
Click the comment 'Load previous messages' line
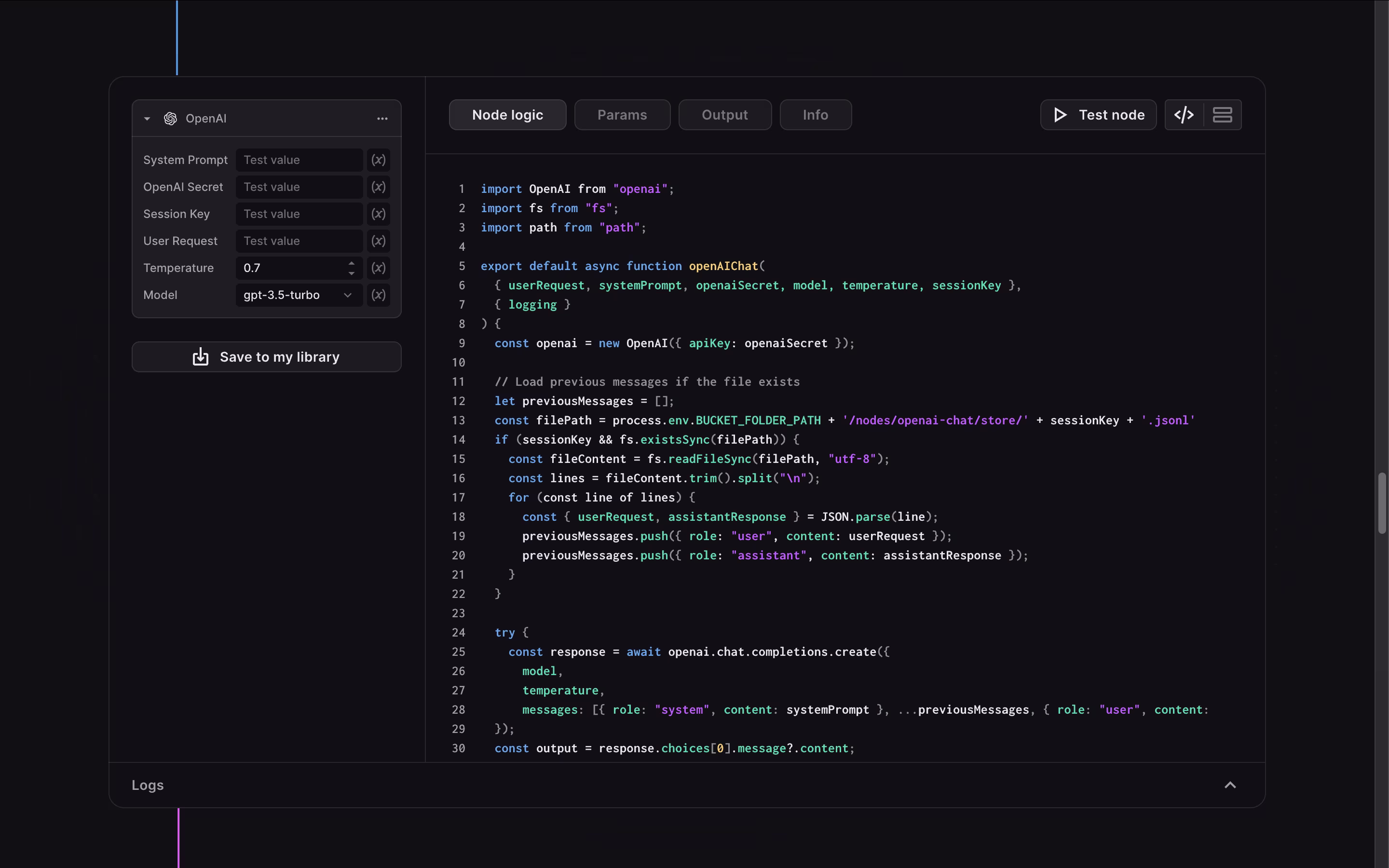pyautogui.click(x=647, y=382)
